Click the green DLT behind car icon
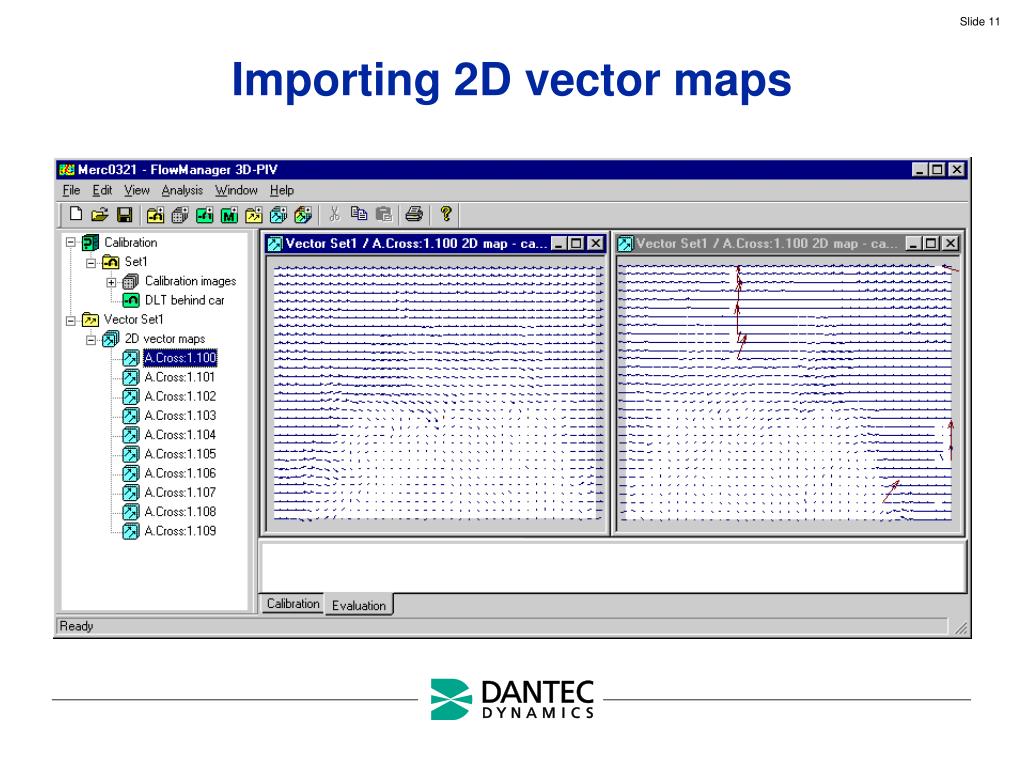Viewport: 1024px width, 768px height. pyautogui.click(x=131, y=300)
